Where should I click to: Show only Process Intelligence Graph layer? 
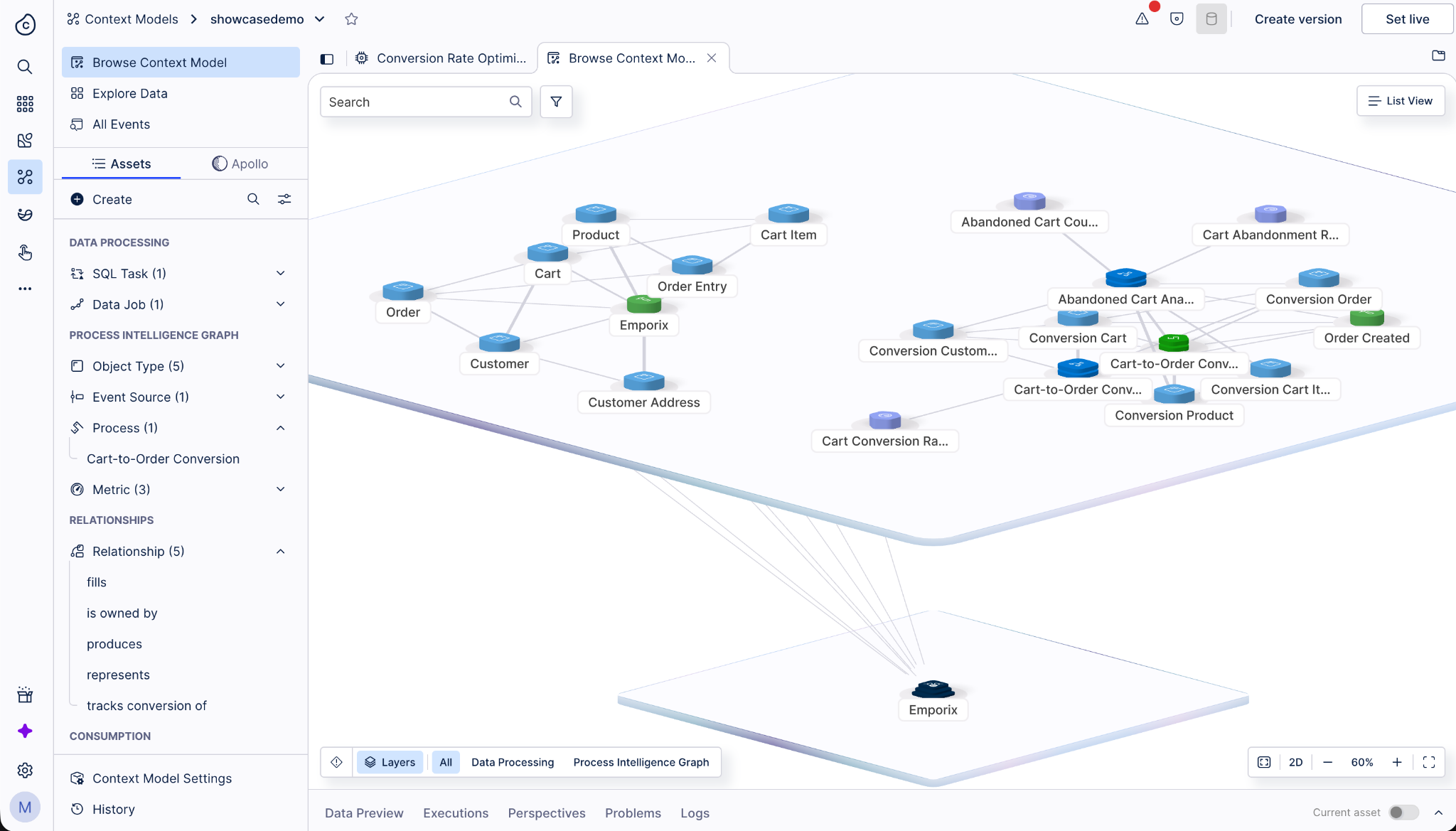pyautogui.click(x=641, y=762)
